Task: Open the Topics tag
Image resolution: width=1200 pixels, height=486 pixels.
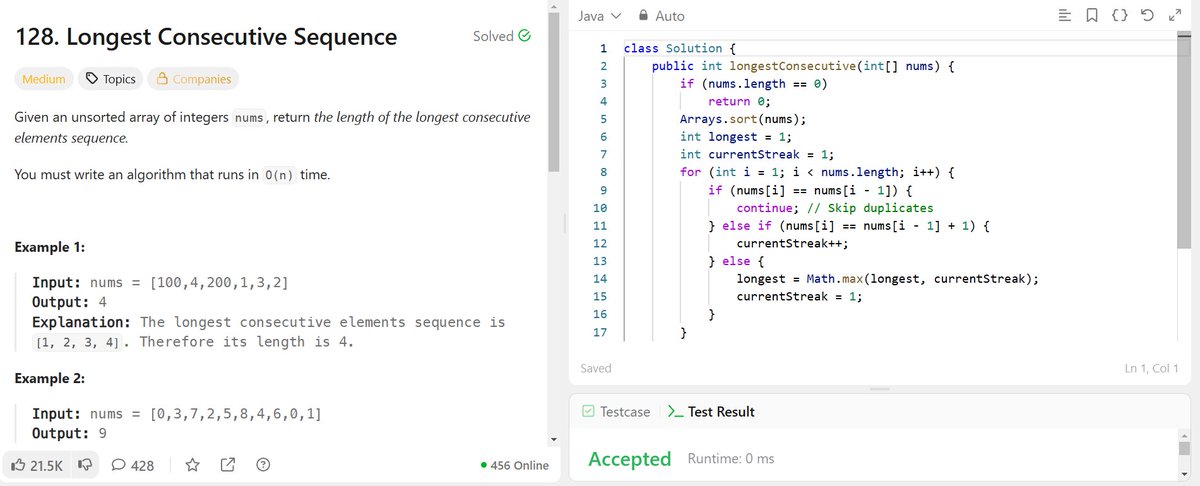Action: pyautogui.click(x=109, y=79)
